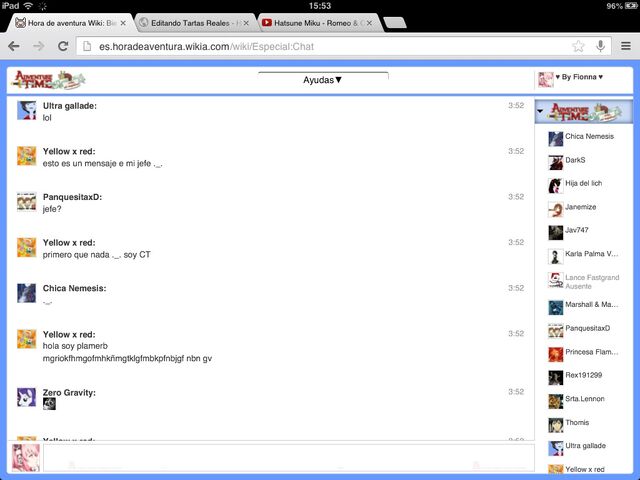Select Lance Fastgrand (Ausente) in user list
The width and height of the screenshot is (640, 480).
pyautogui.click(x=584, y=281)
